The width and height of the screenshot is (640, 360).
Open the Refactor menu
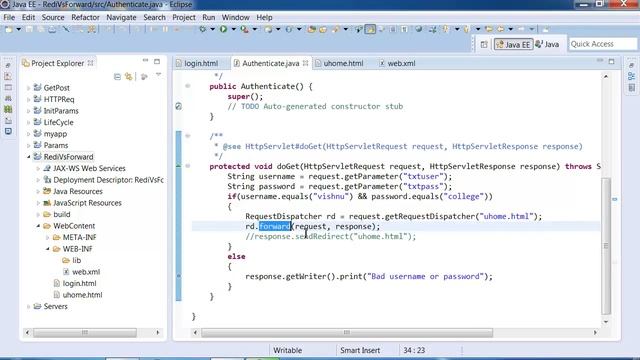tap(85, 18)
